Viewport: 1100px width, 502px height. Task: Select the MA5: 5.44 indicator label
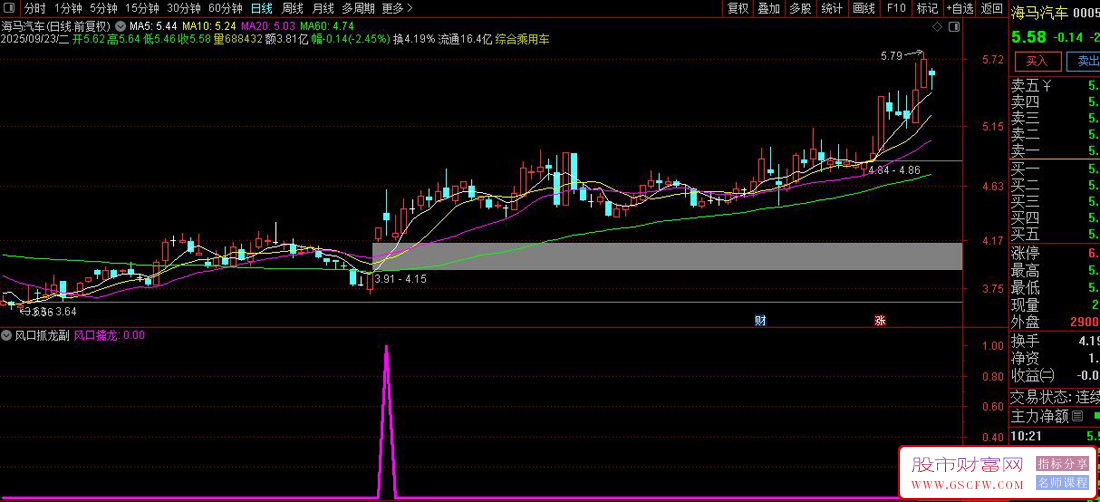tap(152, 26)
